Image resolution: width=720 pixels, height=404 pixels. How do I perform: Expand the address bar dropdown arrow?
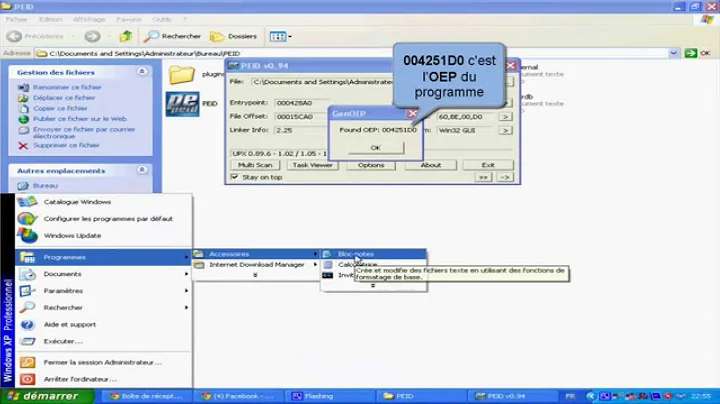pos(673,53)
